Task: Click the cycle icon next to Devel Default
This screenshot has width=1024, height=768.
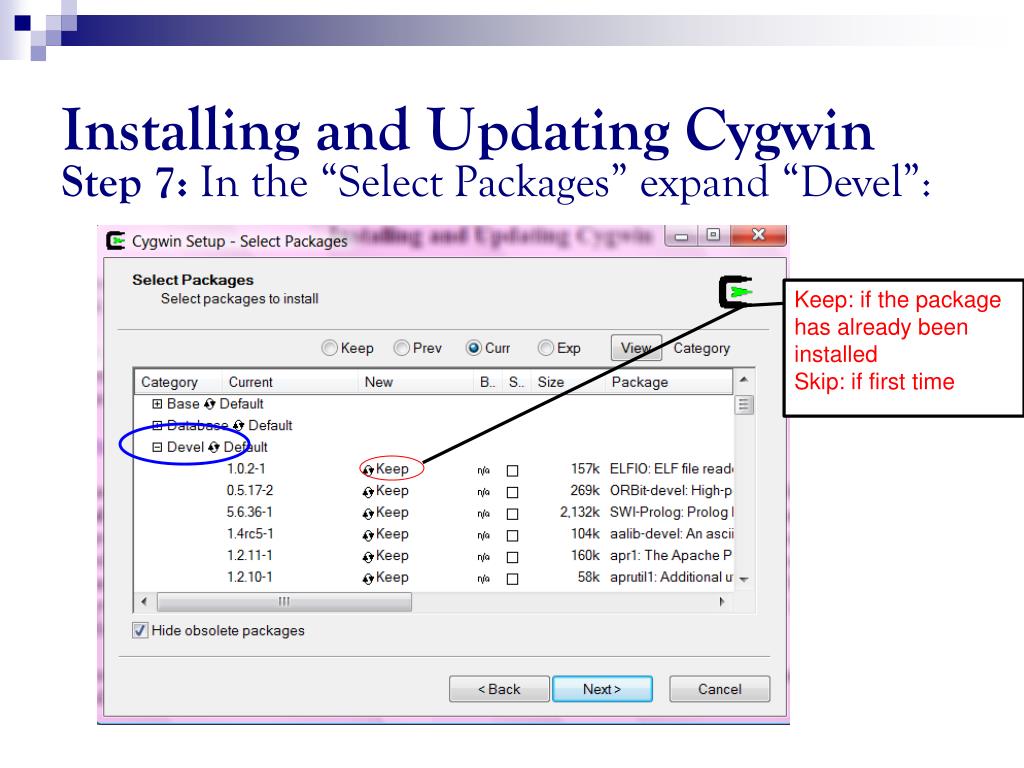Action: point(214,447)
